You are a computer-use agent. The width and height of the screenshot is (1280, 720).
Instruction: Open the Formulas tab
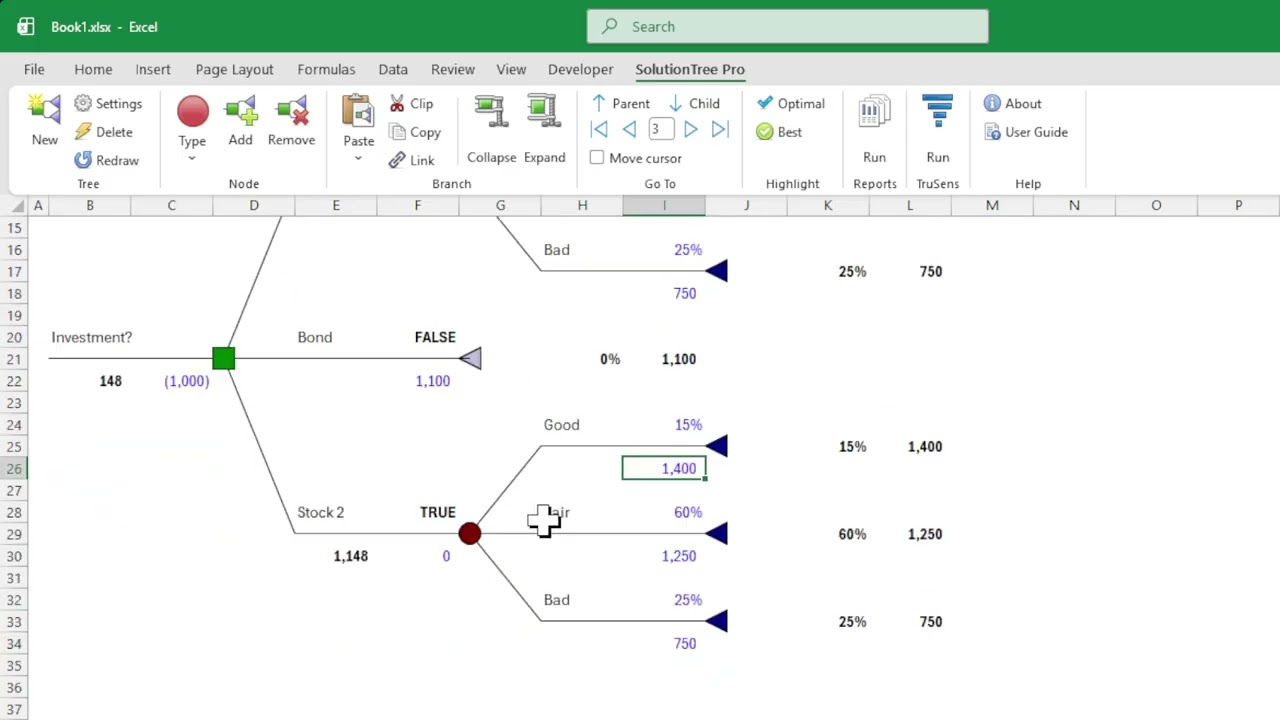(x=326, y=69)
